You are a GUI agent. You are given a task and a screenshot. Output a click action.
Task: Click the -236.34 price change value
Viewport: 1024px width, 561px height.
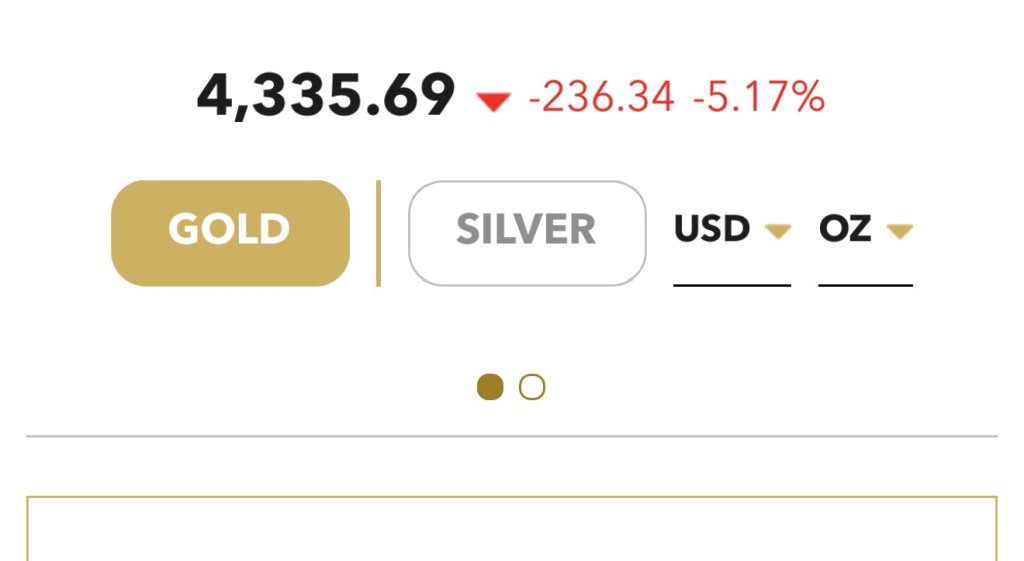coord(601,98)
